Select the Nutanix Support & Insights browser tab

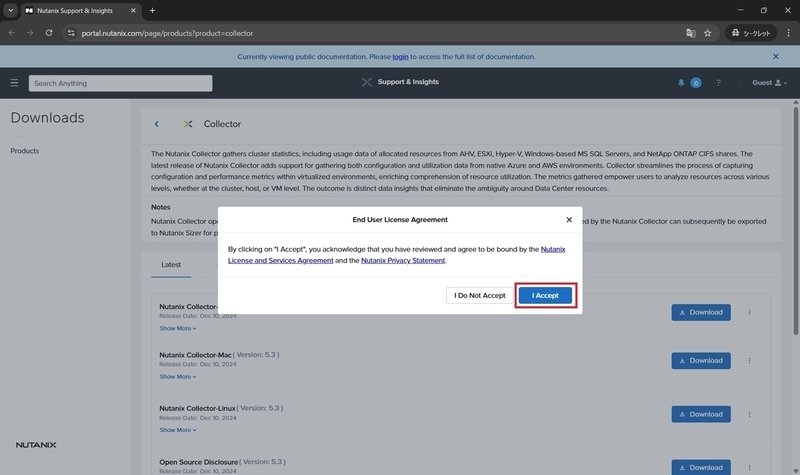80,10
